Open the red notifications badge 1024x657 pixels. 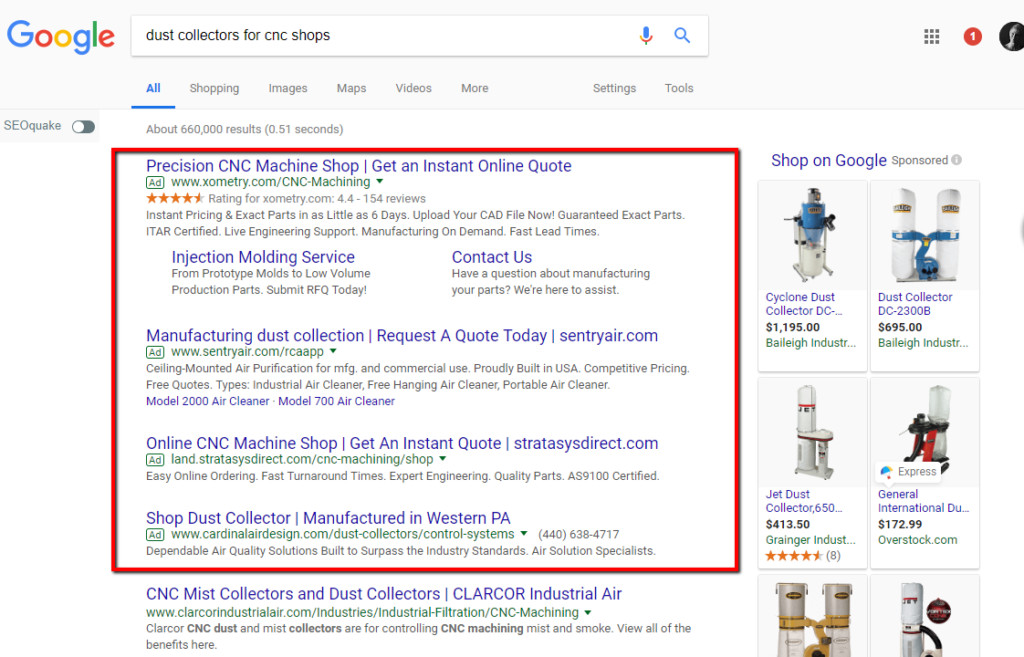(x=972, y=37)
